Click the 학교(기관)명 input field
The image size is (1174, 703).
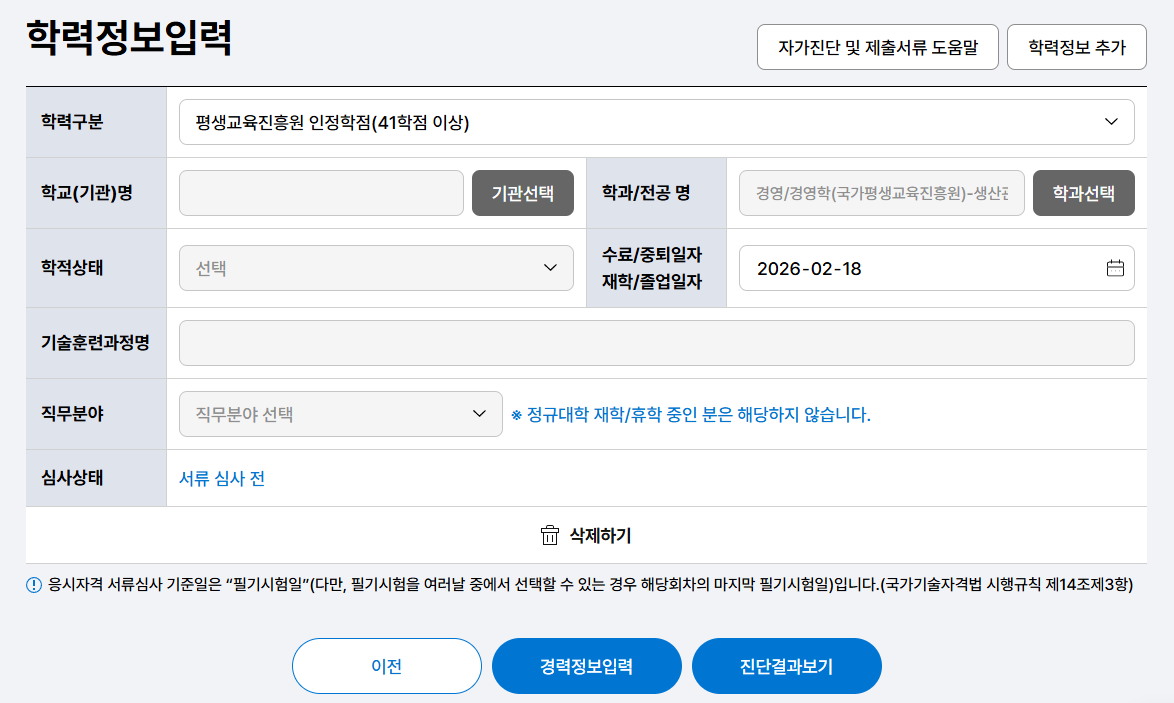tap(321, 193)
